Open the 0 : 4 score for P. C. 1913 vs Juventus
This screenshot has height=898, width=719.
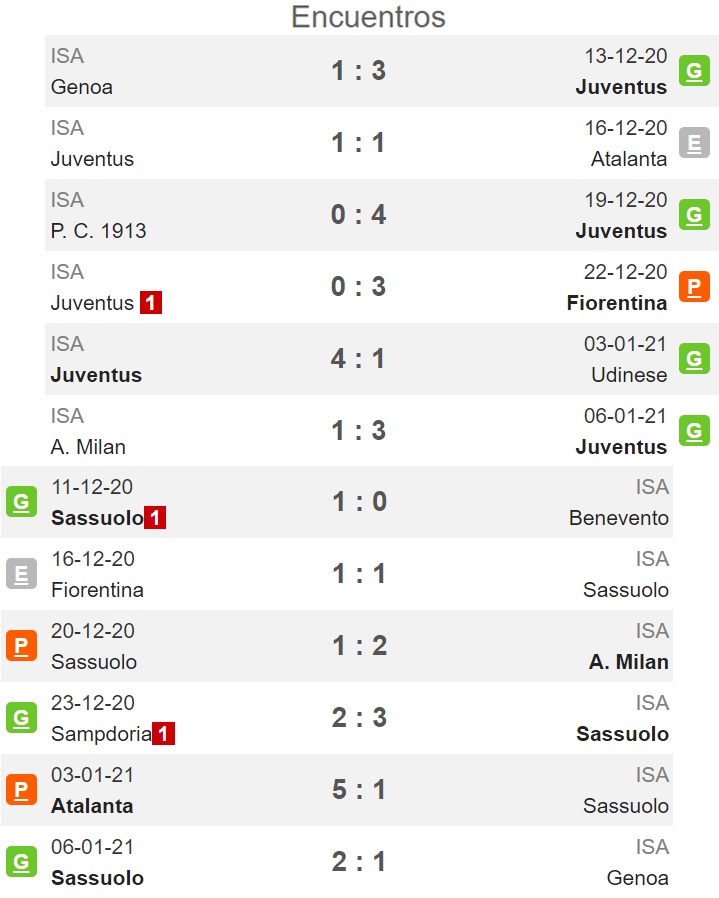pyautogui.click(x=359, y=215)
